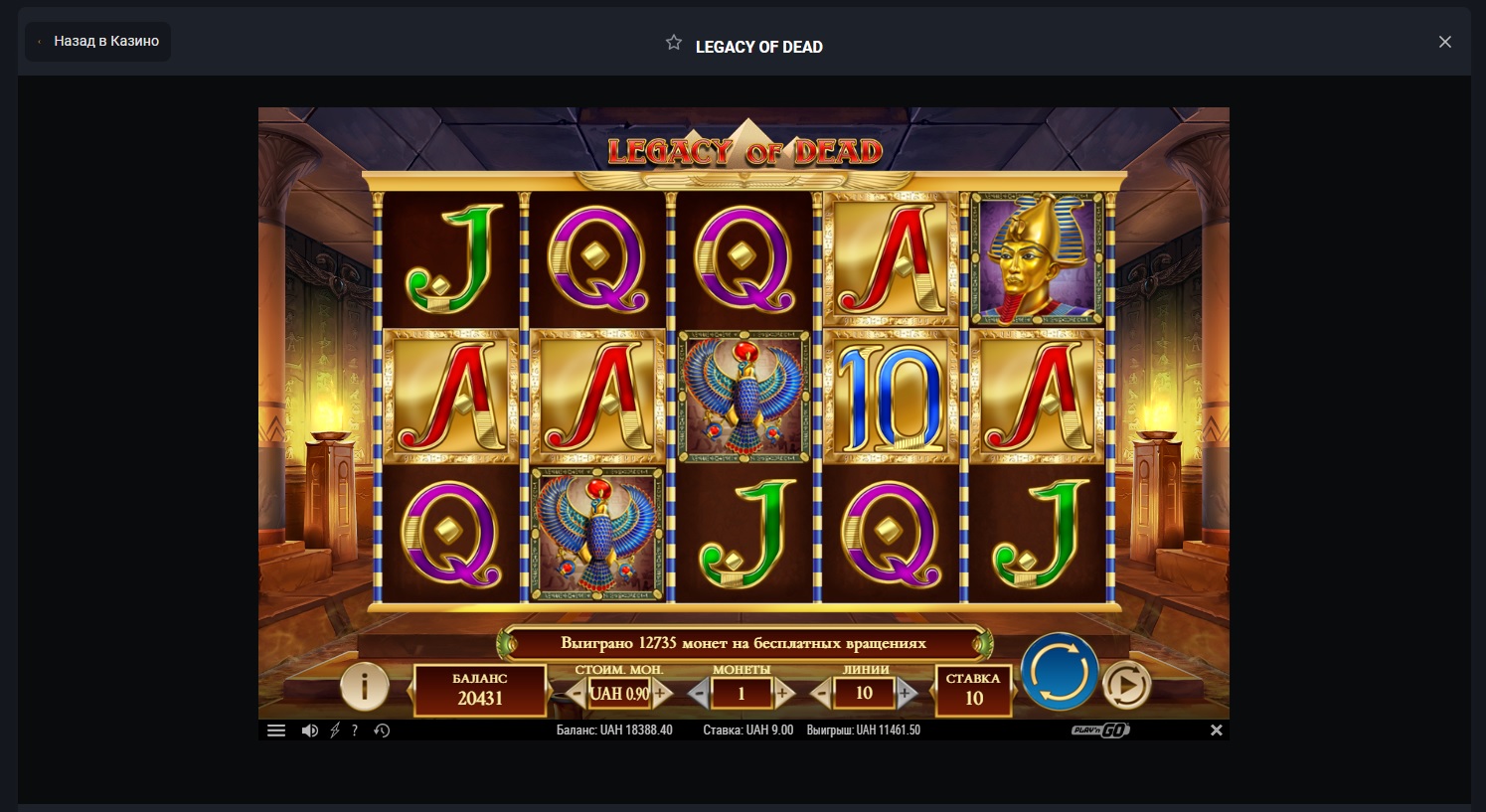This screenshot has width=1486, height=812.
Task: Mute the game sound speaker icon
Action: pyautogui.click(x=310, y=731)
